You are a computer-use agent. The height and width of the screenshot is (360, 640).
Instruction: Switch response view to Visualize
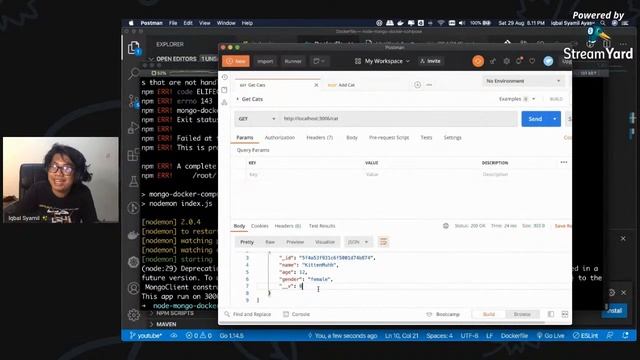(x=324, y=242)
